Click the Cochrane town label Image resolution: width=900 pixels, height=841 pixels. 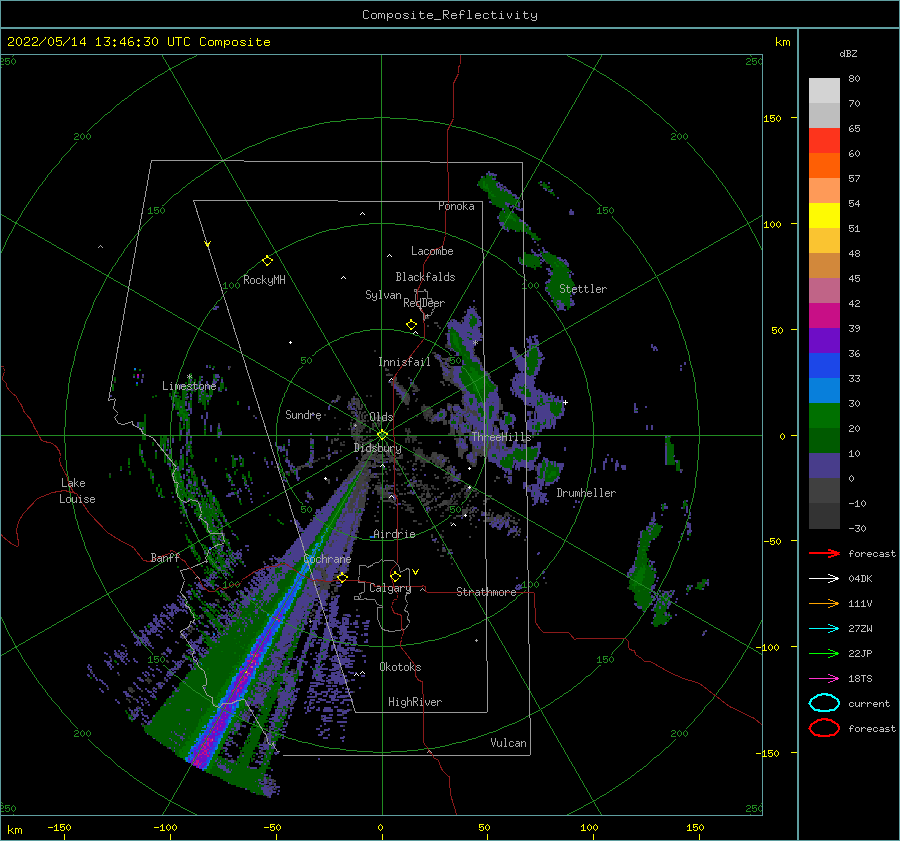tap(327, 559)
